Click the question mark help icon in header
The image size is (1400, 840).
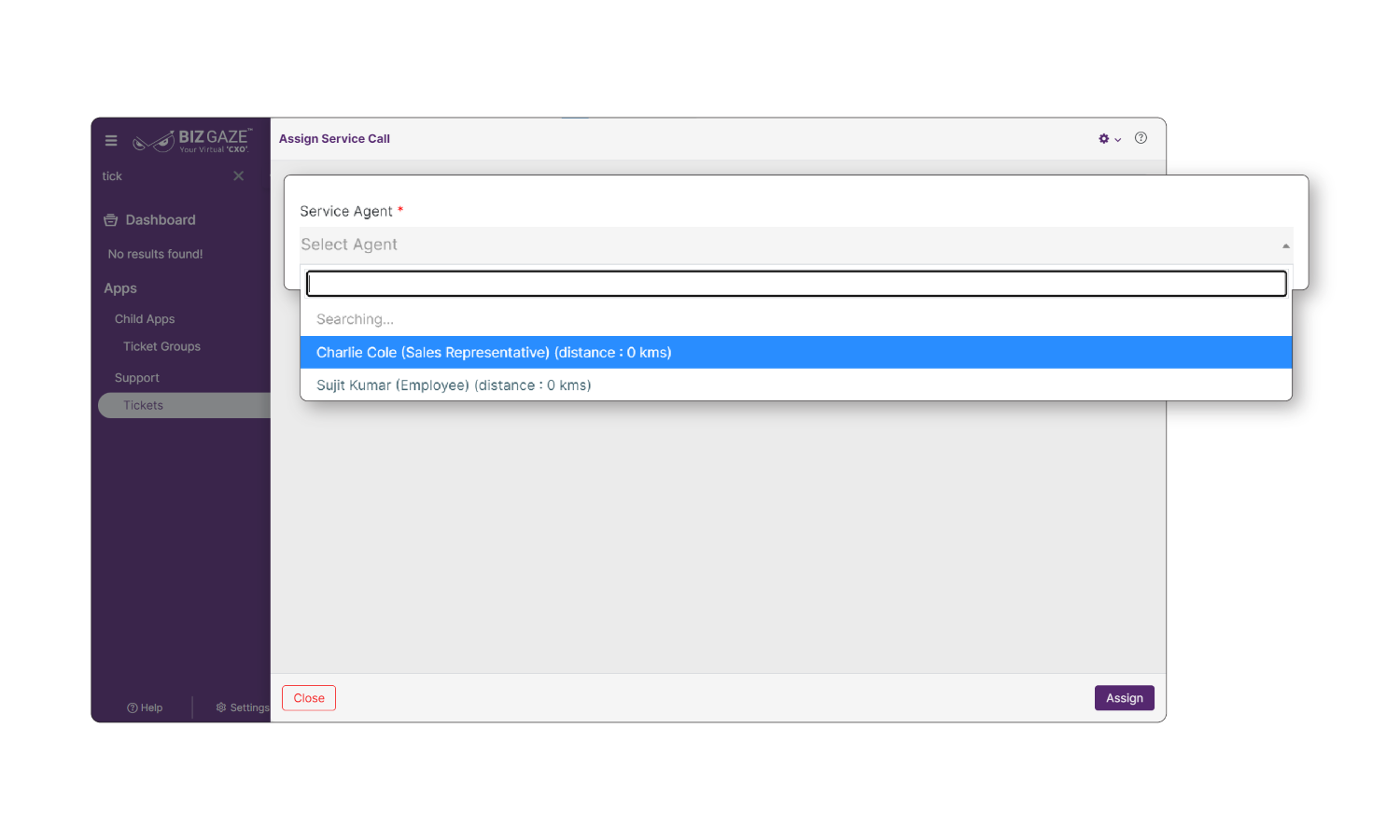(x=1141, y=138)
